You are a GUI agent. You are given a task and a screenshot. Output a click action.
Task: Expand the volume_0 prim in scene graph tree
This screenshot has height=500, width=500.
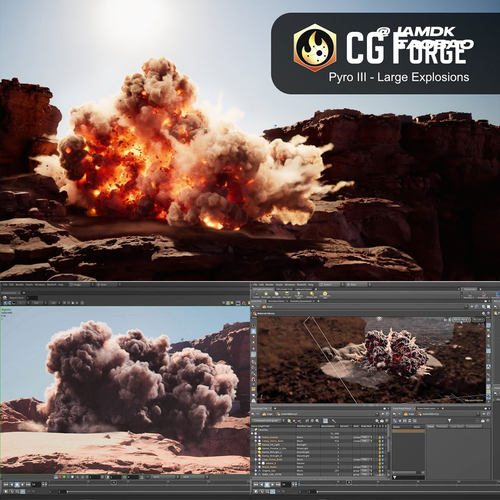259,463
